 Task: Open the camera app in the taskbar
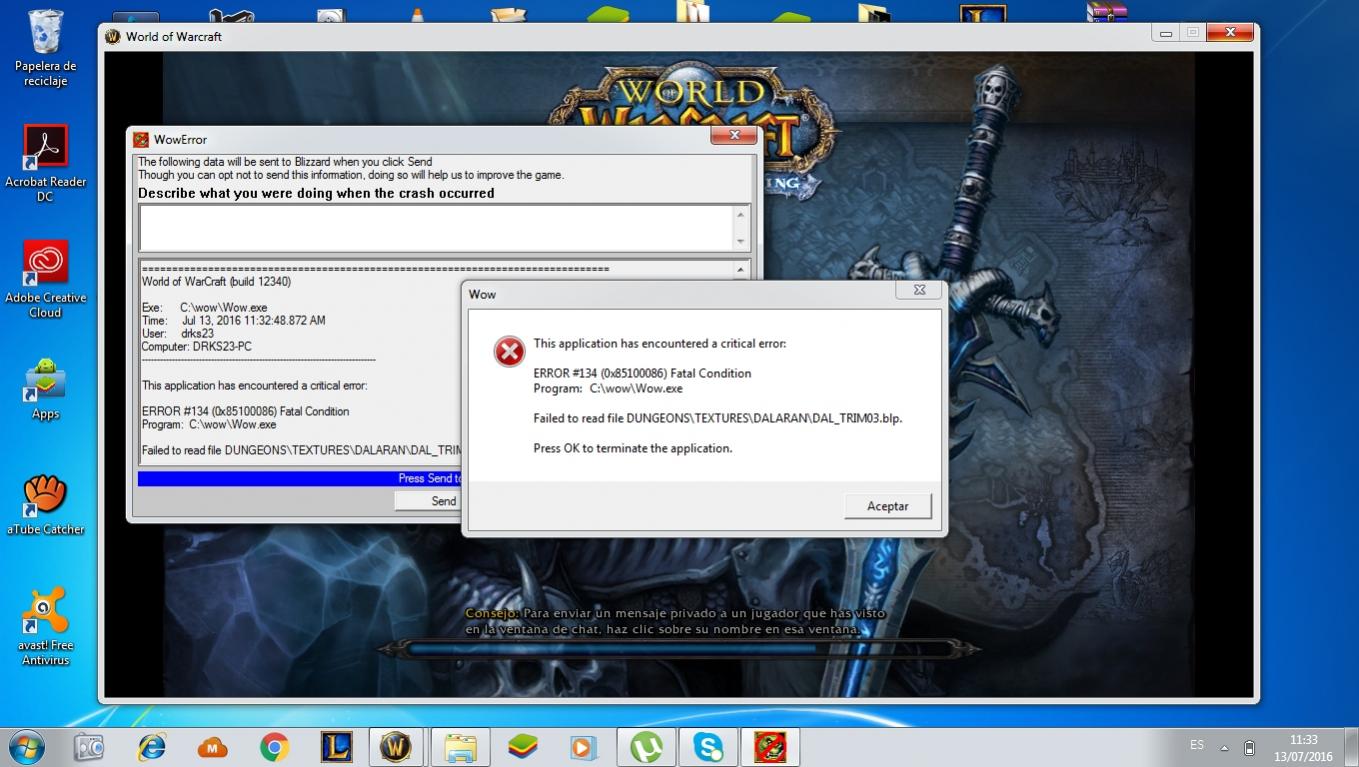tap(89, 747)
